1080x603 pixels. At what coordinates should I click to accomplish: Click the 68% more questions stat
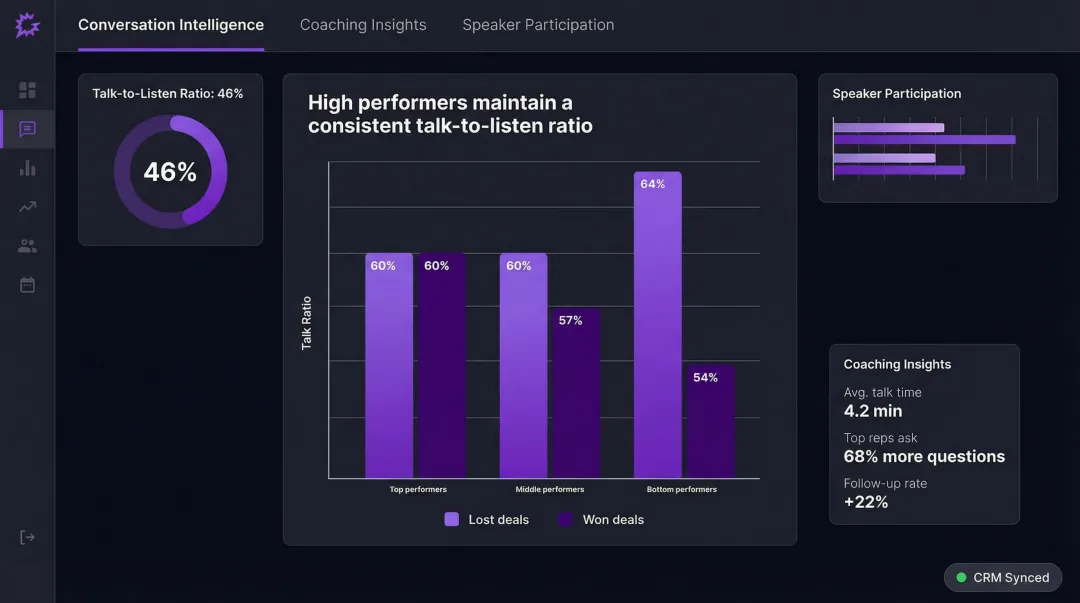coord(924,456)
